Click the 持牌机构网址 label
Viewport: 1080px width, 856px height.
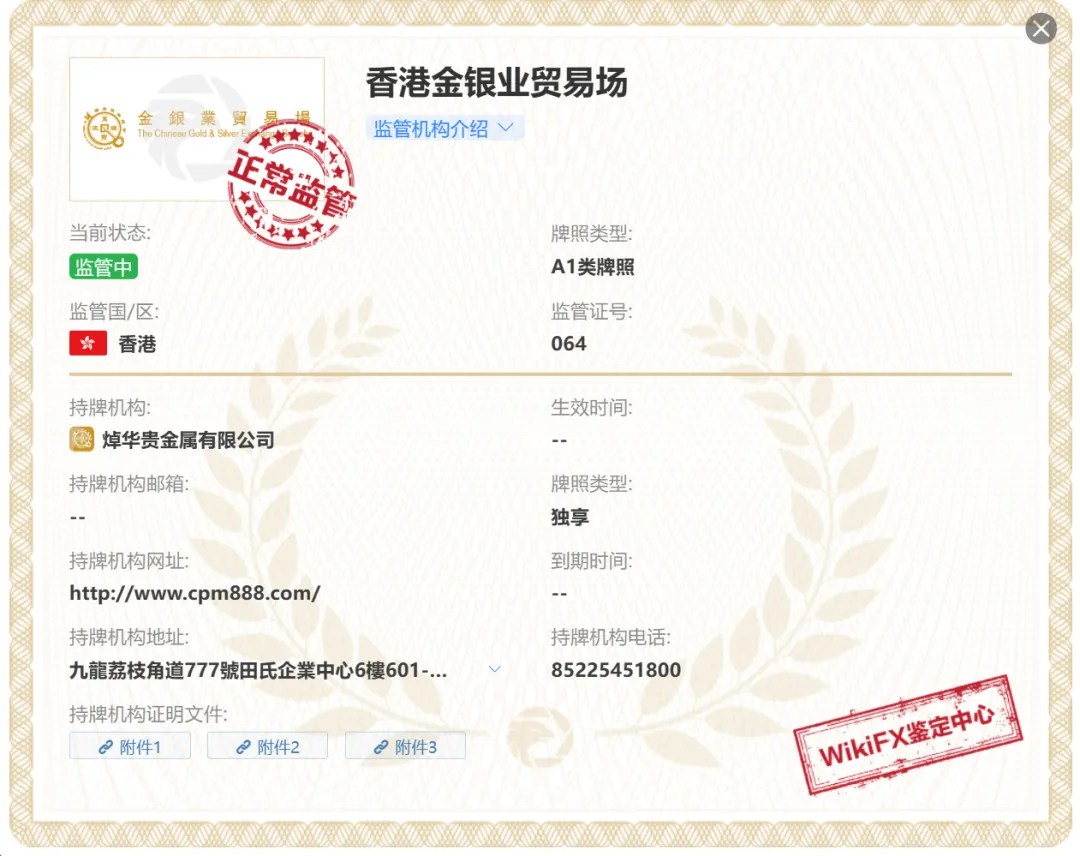[x=129, y=561]
